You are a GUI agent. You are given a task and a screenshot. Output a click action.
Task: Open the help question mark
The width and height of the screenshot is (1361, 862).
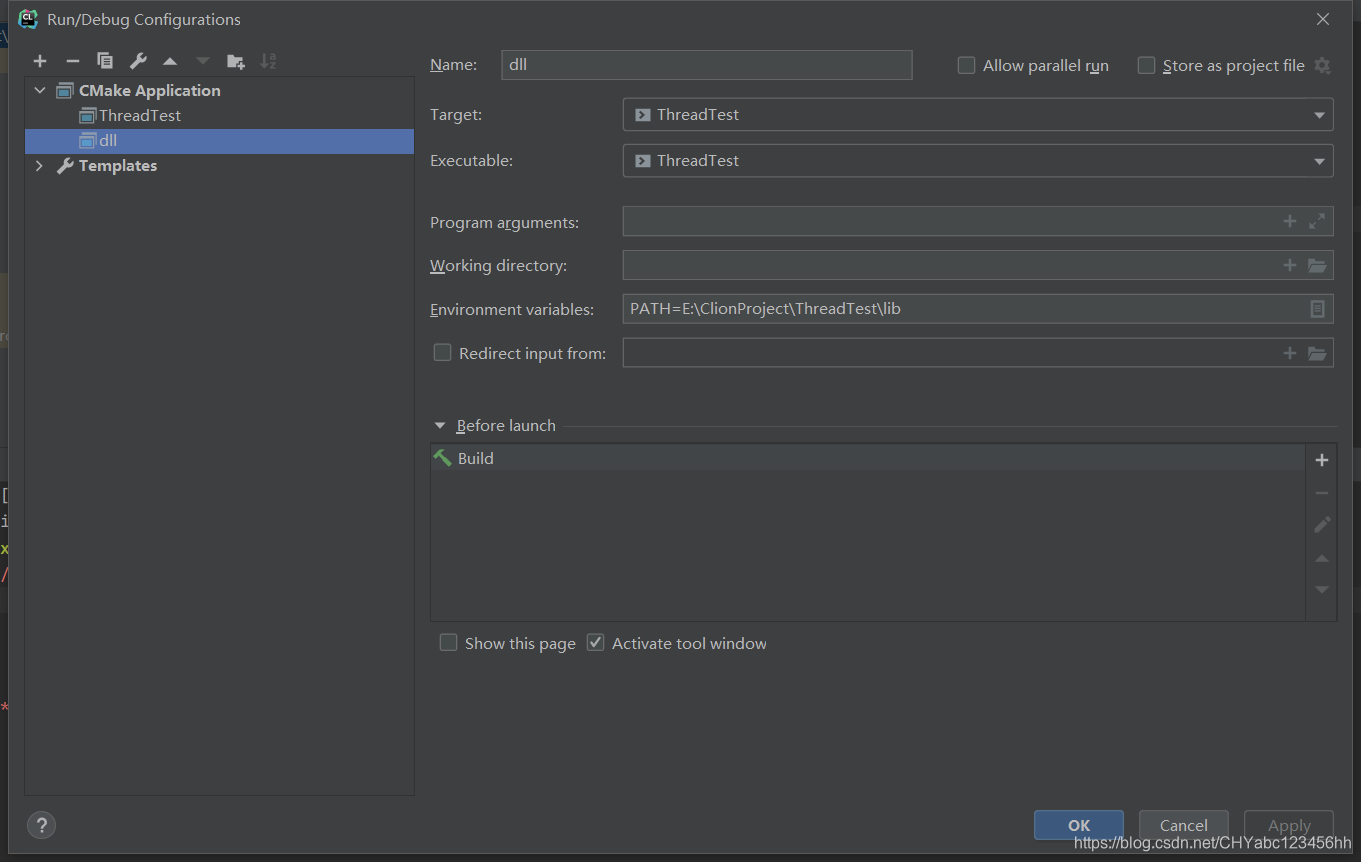coord(41,825)
